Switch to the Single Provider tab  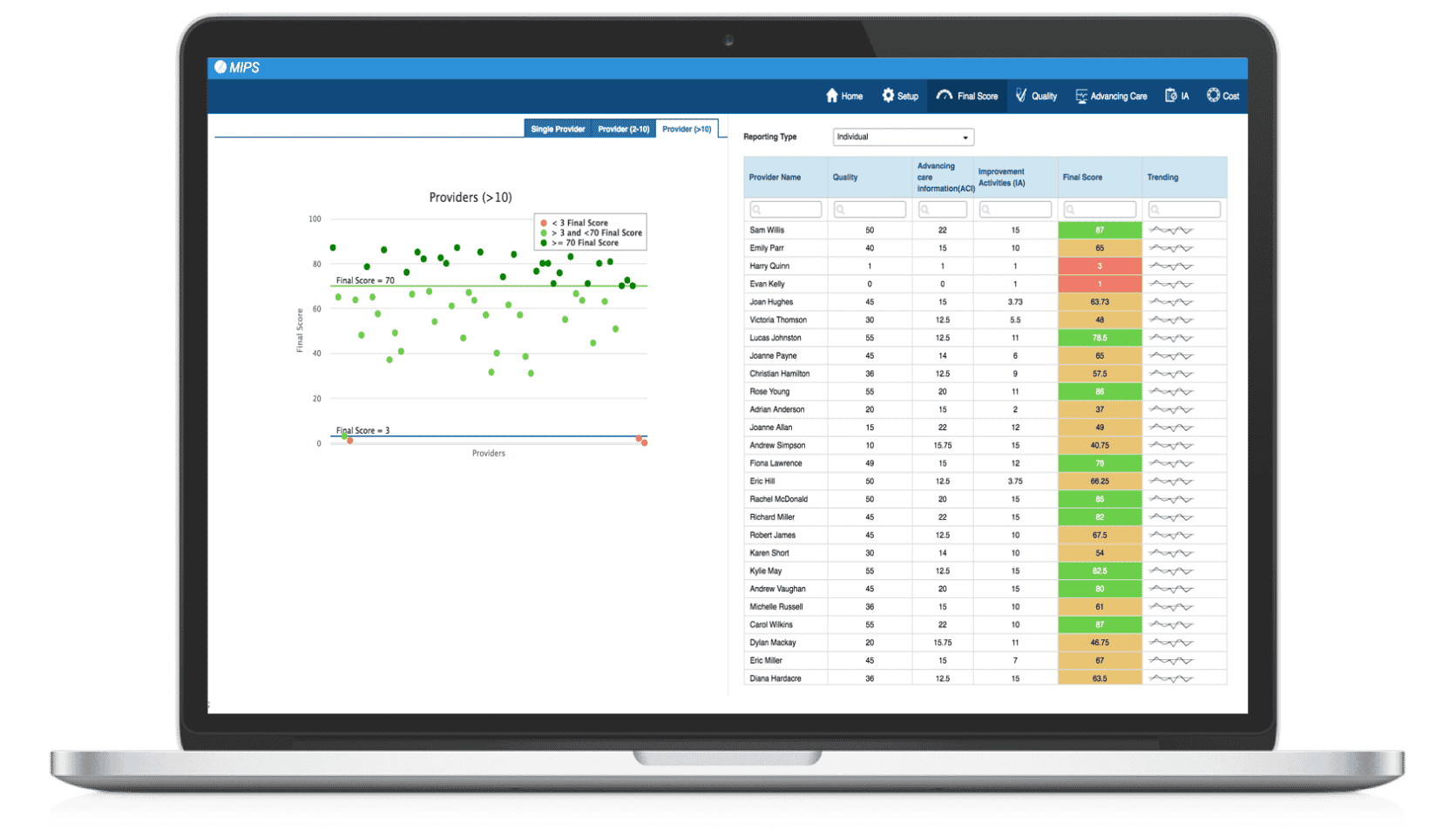point(558,129)
